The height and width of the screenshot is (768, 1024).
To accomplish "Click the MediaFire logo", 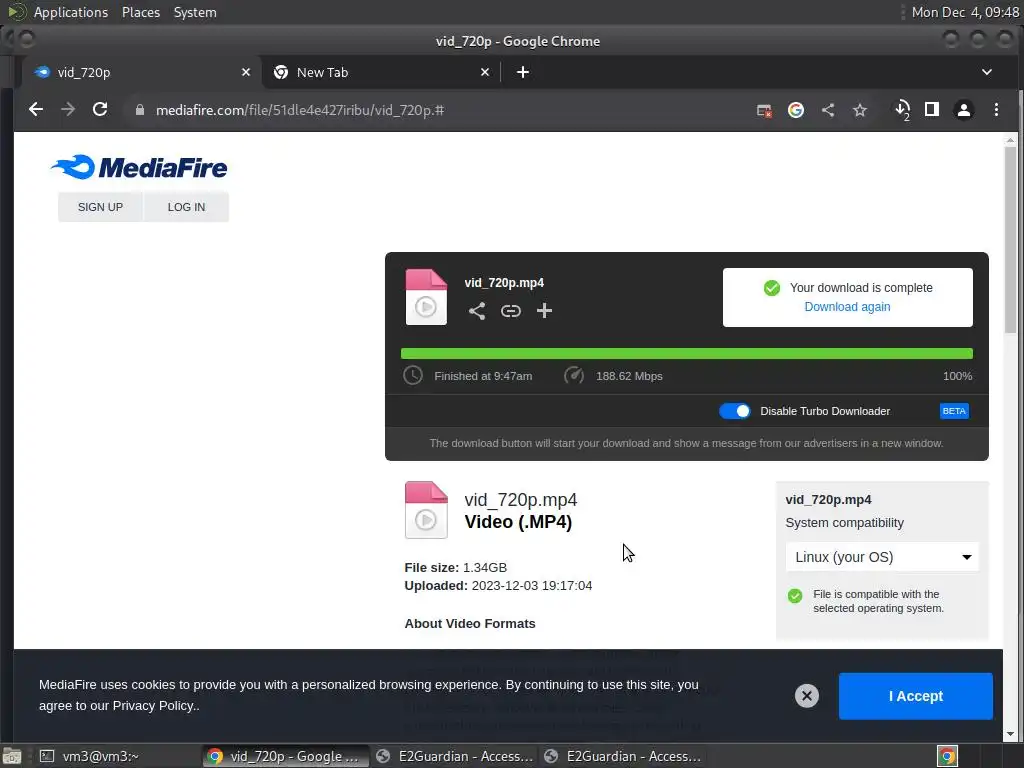I will pos(139,167).
